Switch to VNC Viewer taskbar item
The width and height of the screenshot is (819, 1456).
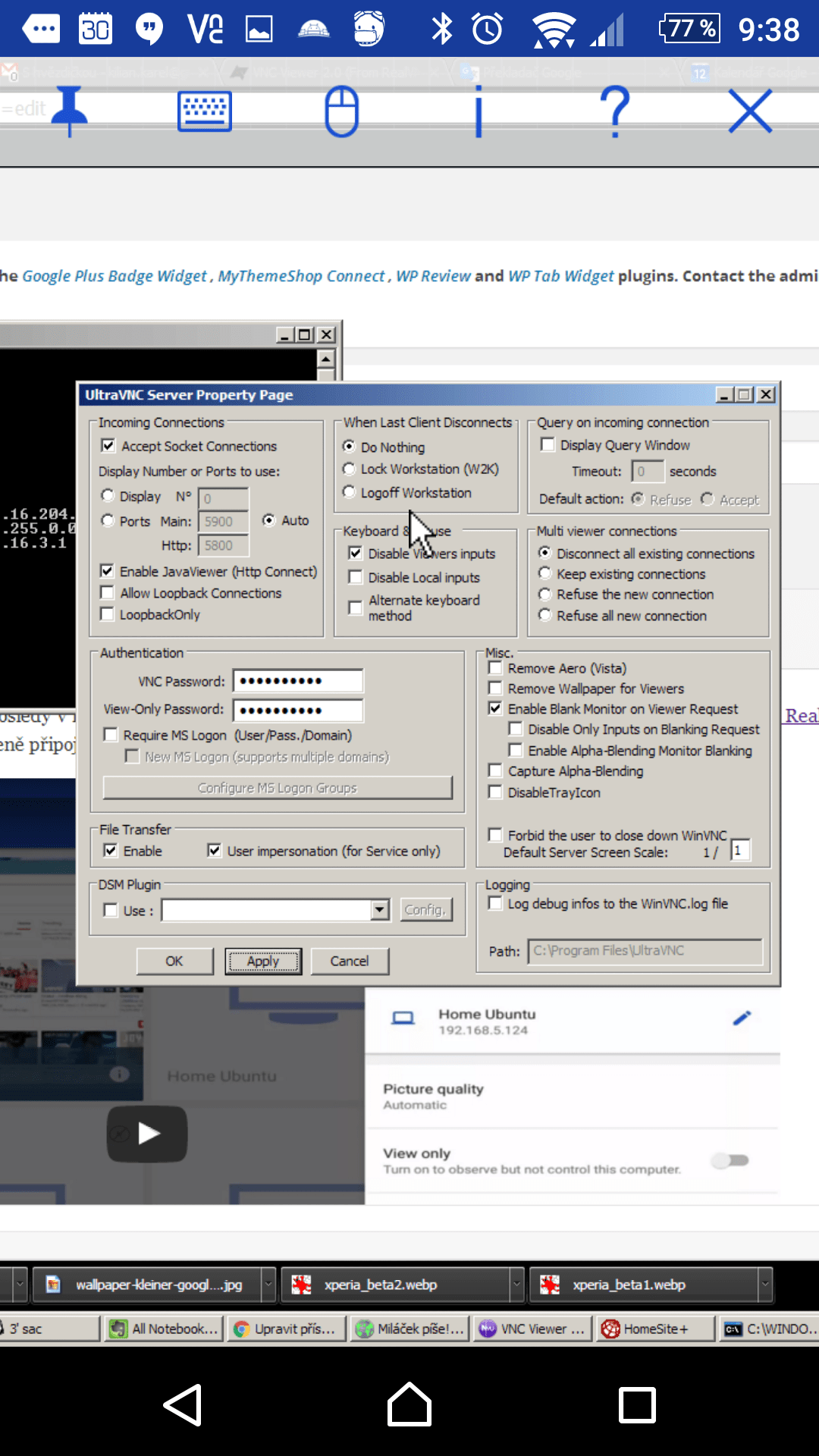(534, 1329)
